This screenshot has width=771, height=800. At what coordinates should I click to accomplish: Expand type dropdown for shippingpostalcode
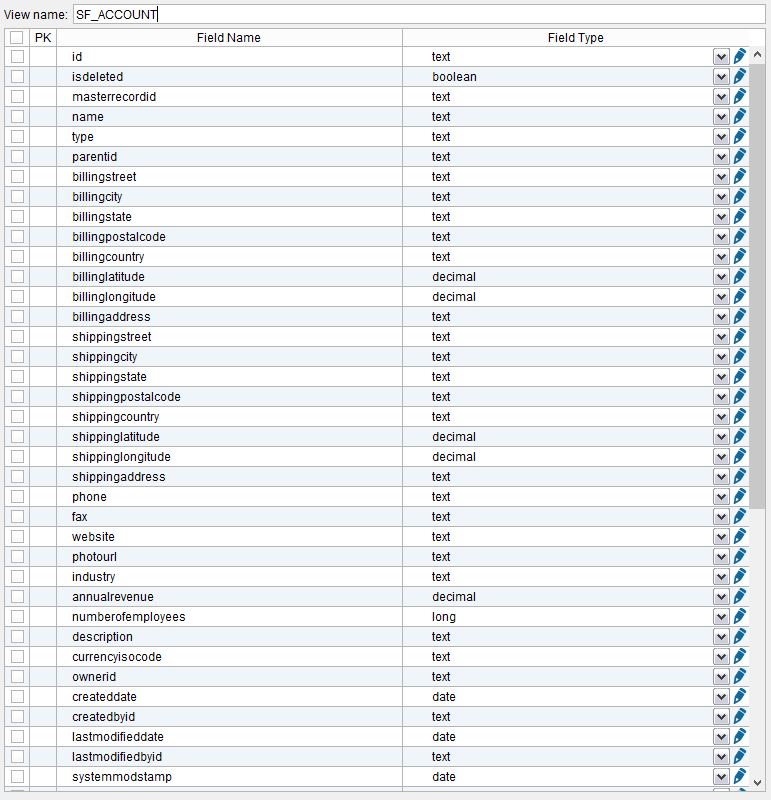coord(721,397)
